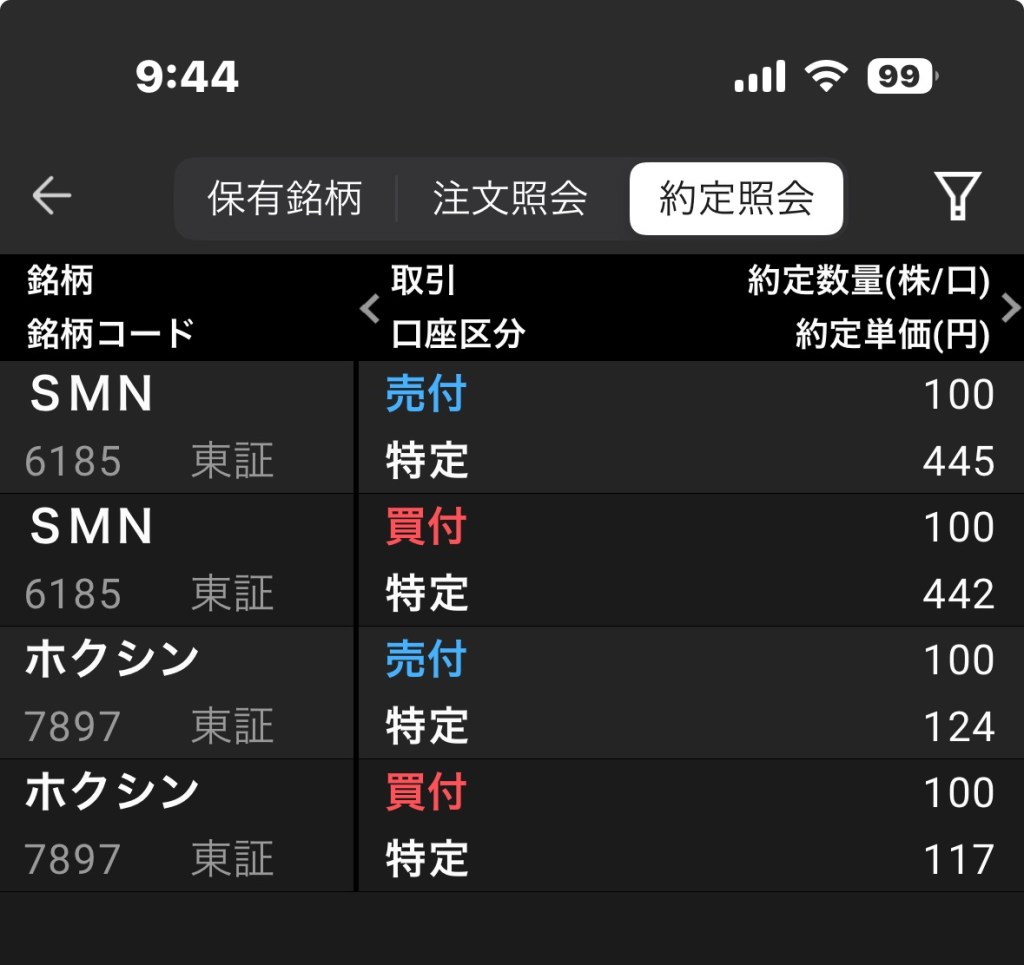Tap the Wi-Fi status icon
Screen dimensions: 1024x965
[x=825, y=77]
